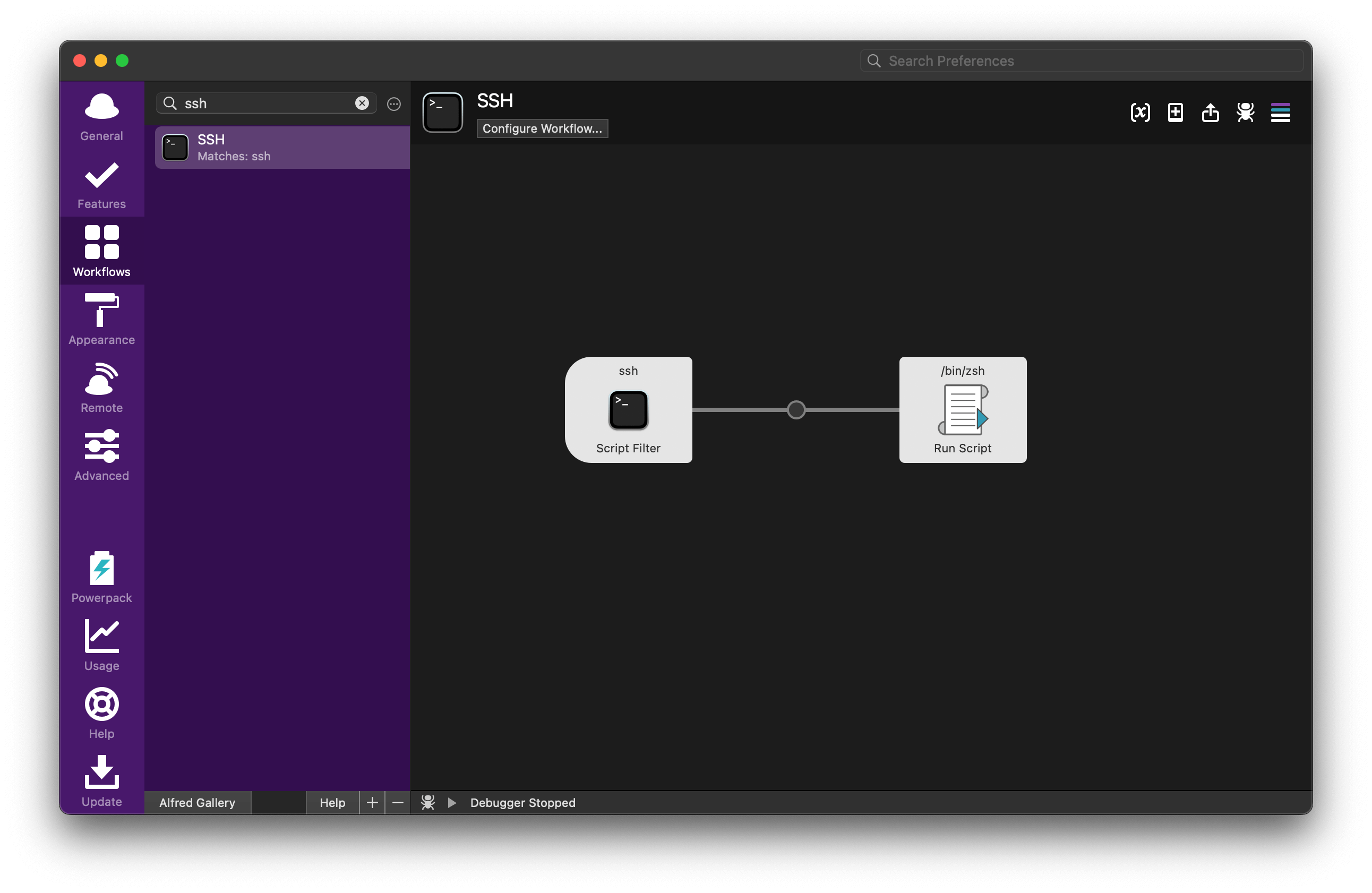Click the SSH workflow title text
The image size is (1372, 893).
(x=495, y=101)
